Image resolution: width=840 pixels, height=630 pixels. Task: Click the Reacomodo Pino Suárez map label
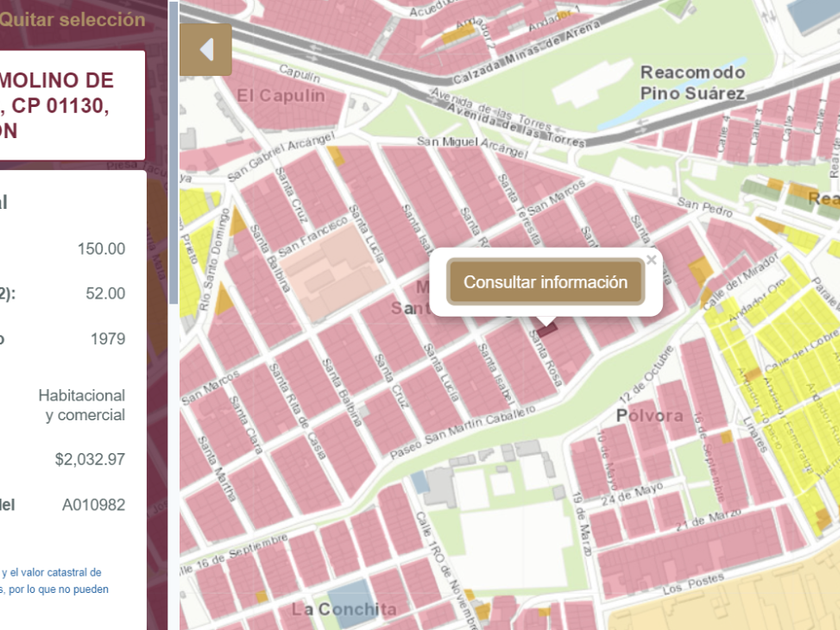tap(693, 82)
